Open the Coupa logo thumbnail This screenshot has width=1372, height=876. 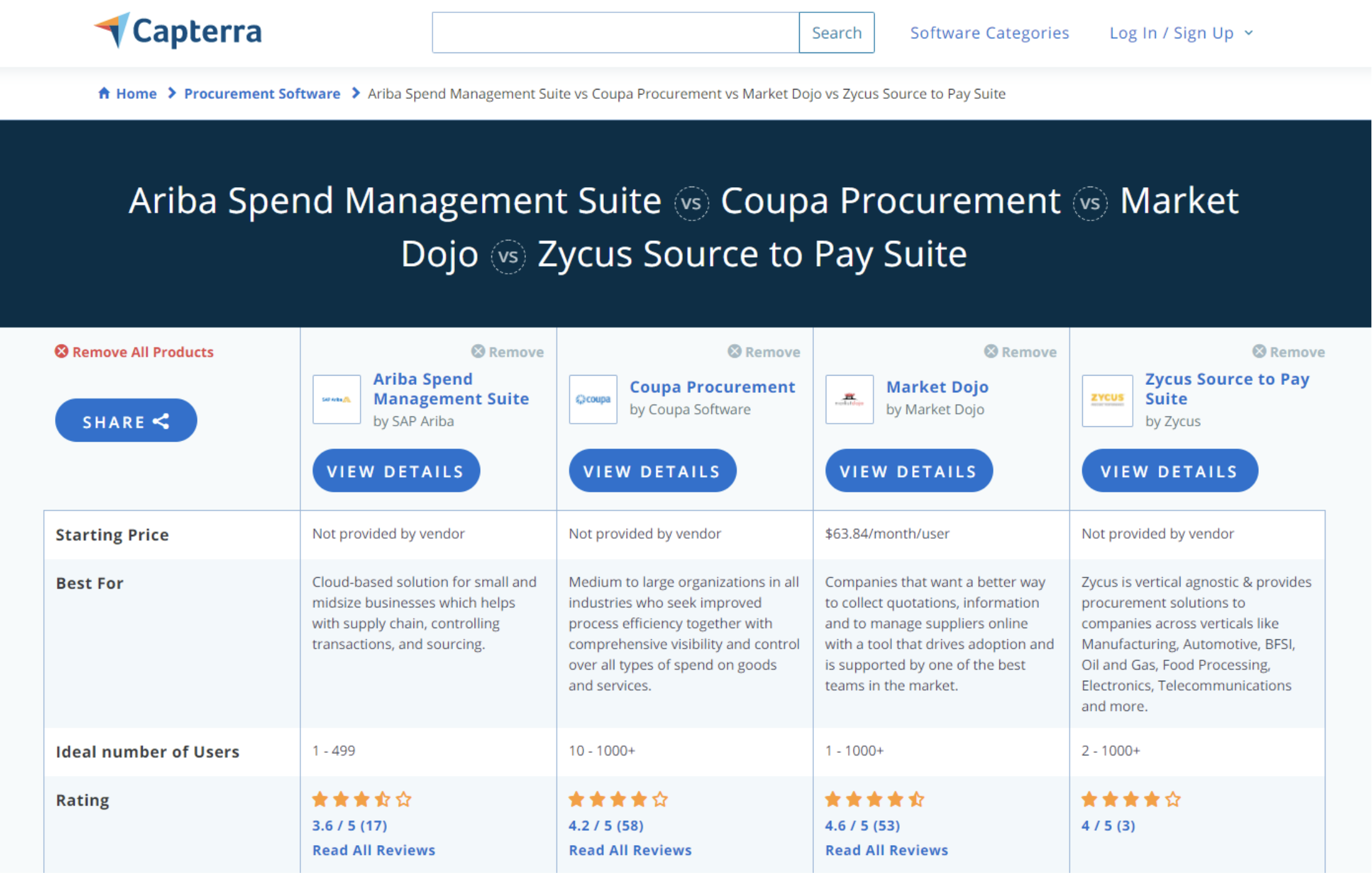(593, 399)
